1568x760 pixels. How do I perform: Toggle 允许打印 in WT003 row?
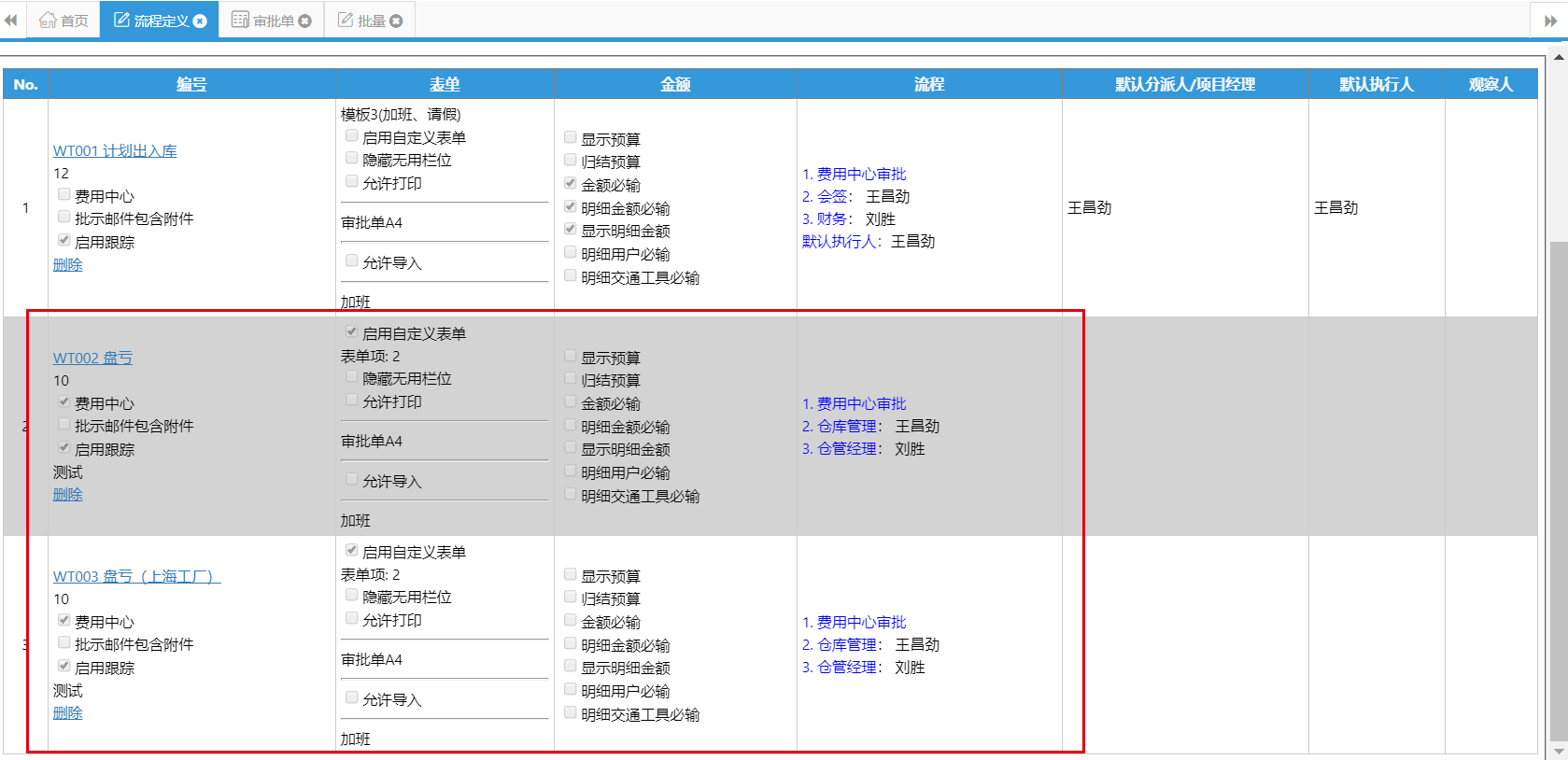tap(352, 618)
